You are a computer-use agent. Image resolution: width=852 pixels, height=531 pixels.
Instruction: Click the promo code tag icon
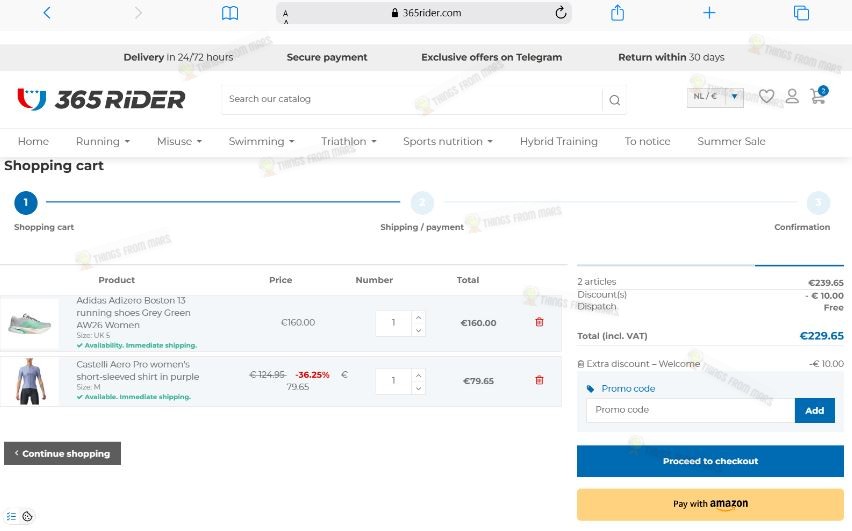pos(591,389)
